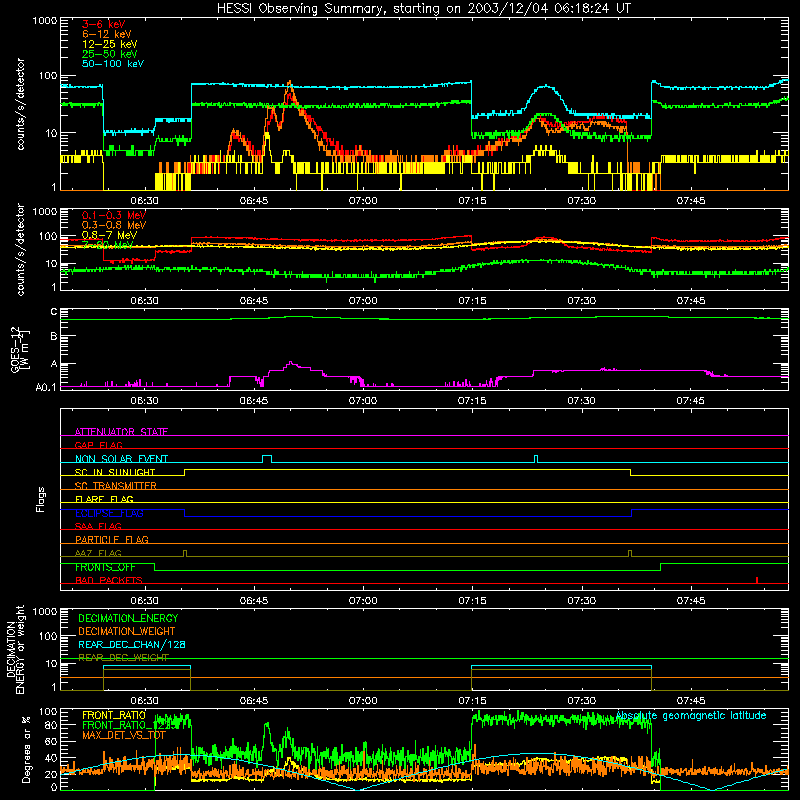Screen dimensions: 800x800
Task: Click the REAR_DEC_CHAN/128 legend label
Action: point(132,644)
